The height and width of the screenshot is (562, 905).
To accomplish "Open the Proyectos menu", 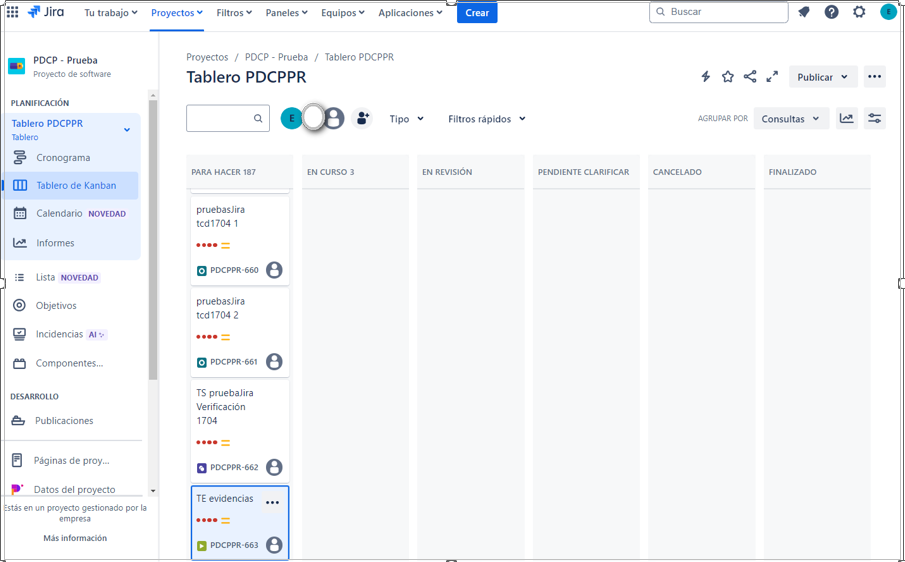I will 176,13.
